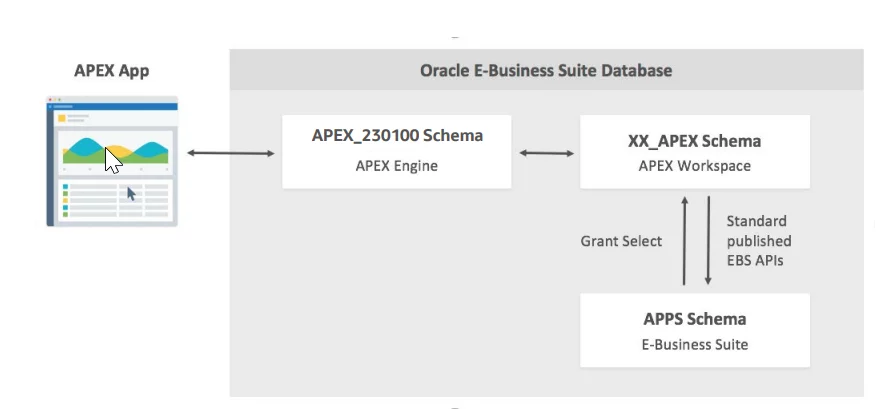Click 'Standard published EBS APIs' text
The image size is (878, 409).
pos(759,241)
